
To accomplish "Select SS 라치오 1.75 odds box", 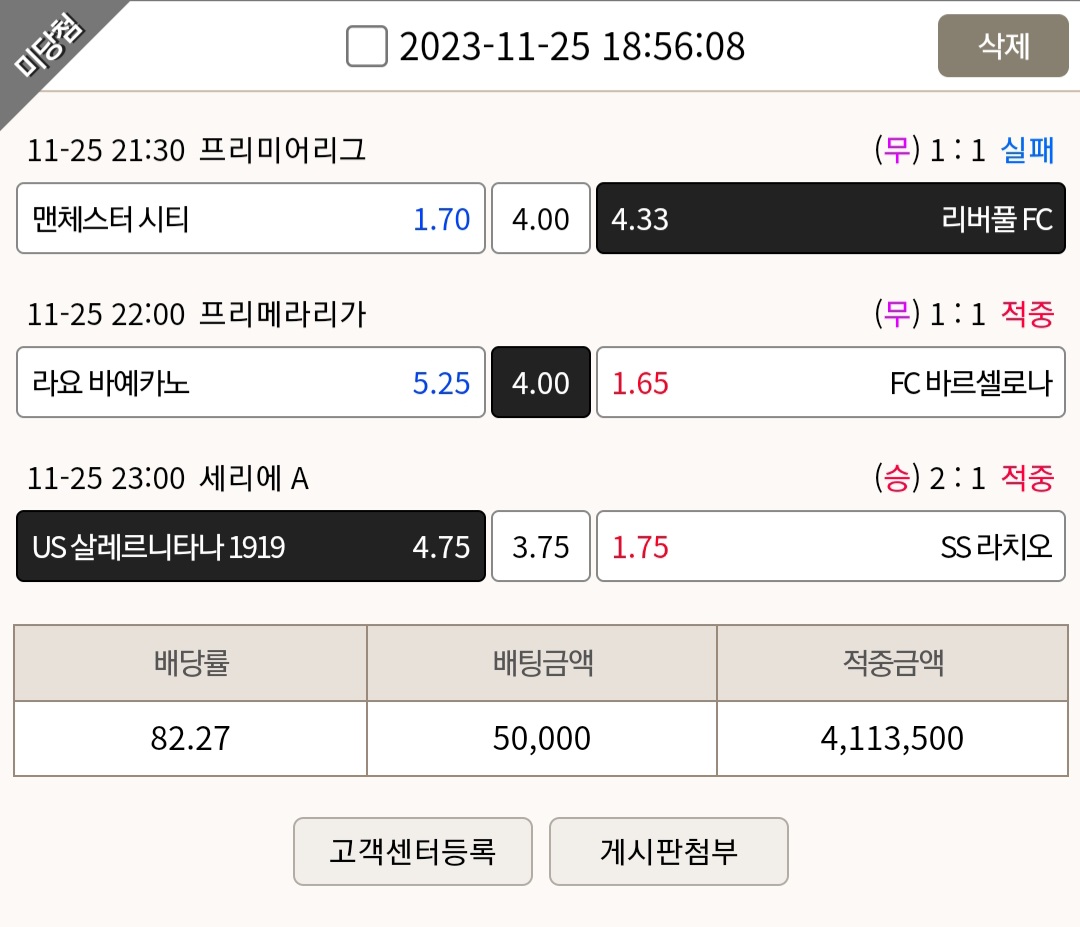I will (831, 546).
